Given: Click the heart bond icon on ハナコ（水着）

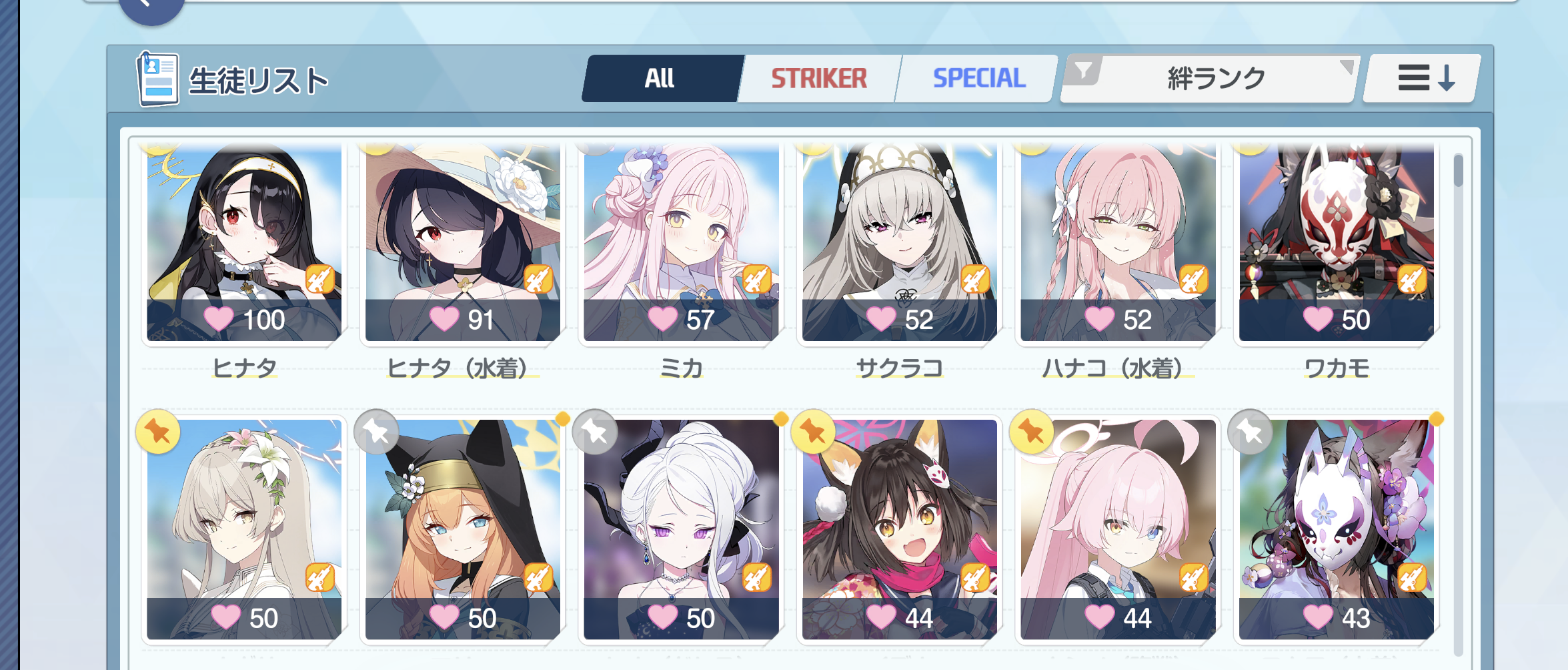Looking at the screenshot, I should [1099, 319].
